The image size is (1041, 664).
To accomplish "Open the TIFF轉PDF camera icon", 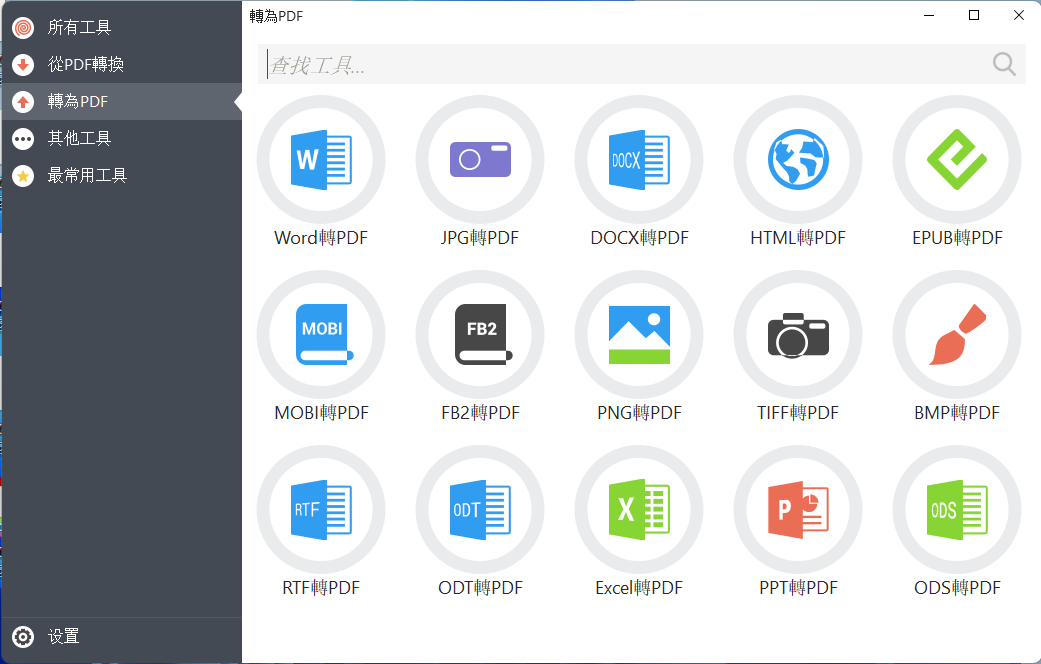I will pos(798,335).
